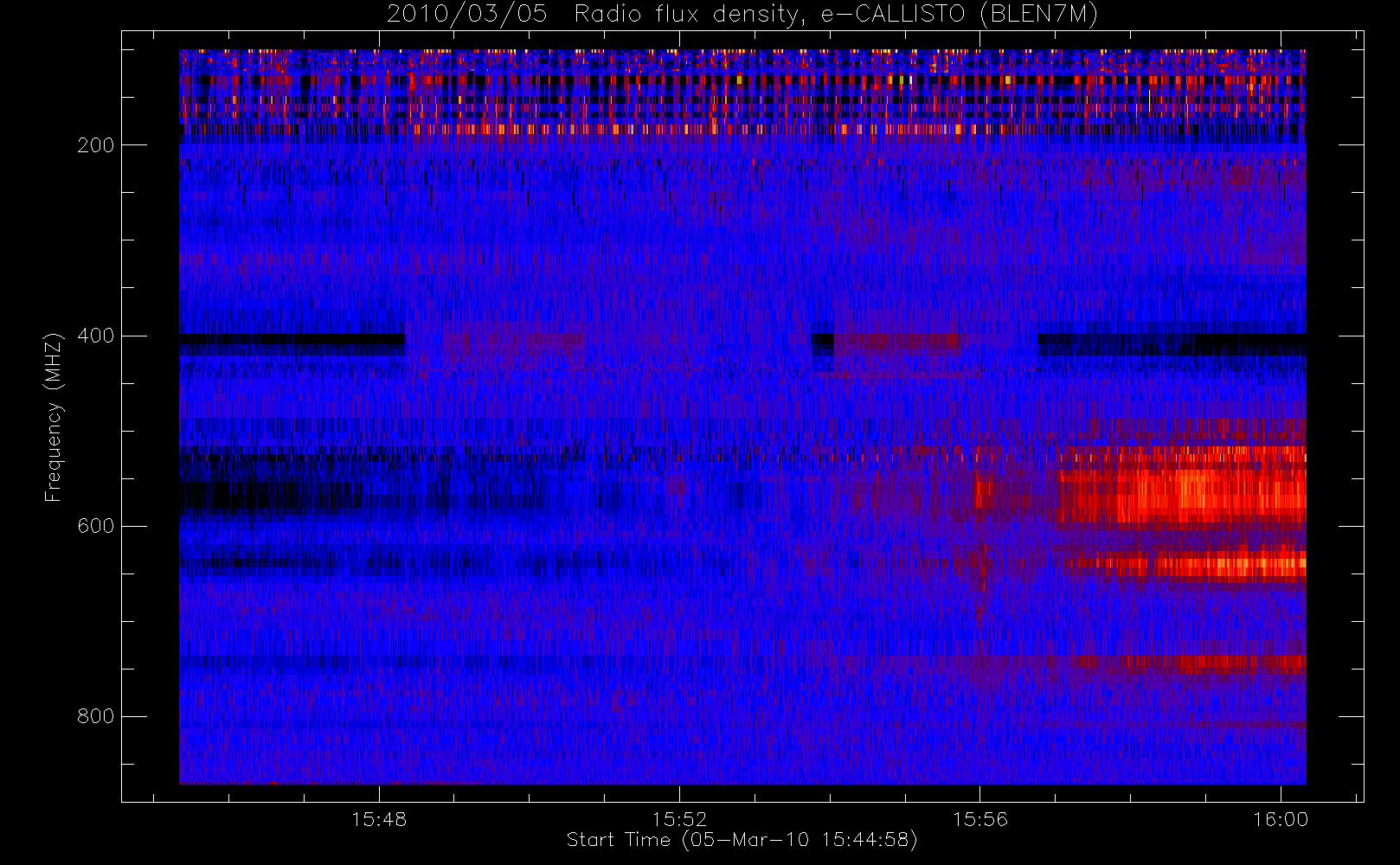The width and height of the screenshot is (1400, 865).
Task: Click the 800 frequency tick label
Action: [x=96, y=716]
